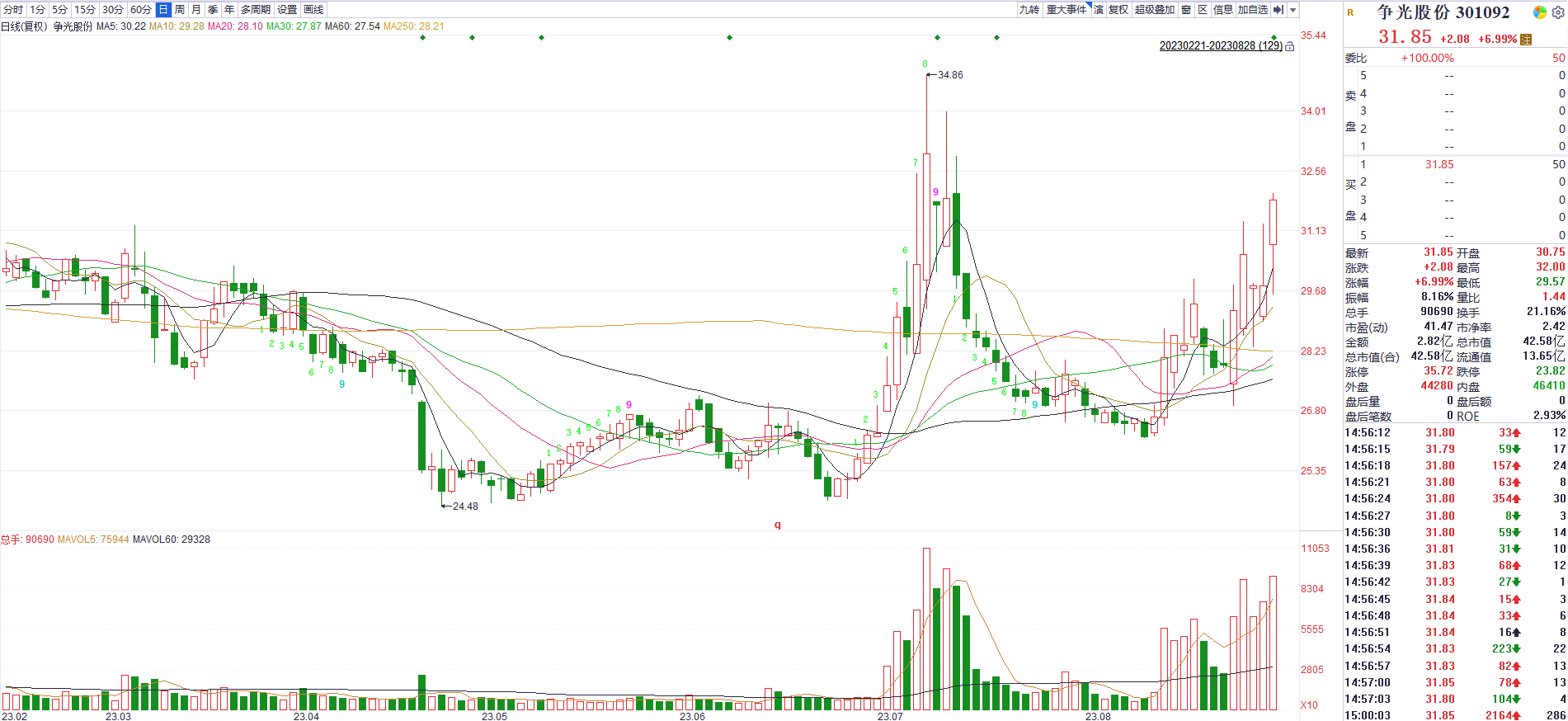Select the 30分 period tab
The height and width of the screenshot is (721, 1568).
tap(113, 10)
